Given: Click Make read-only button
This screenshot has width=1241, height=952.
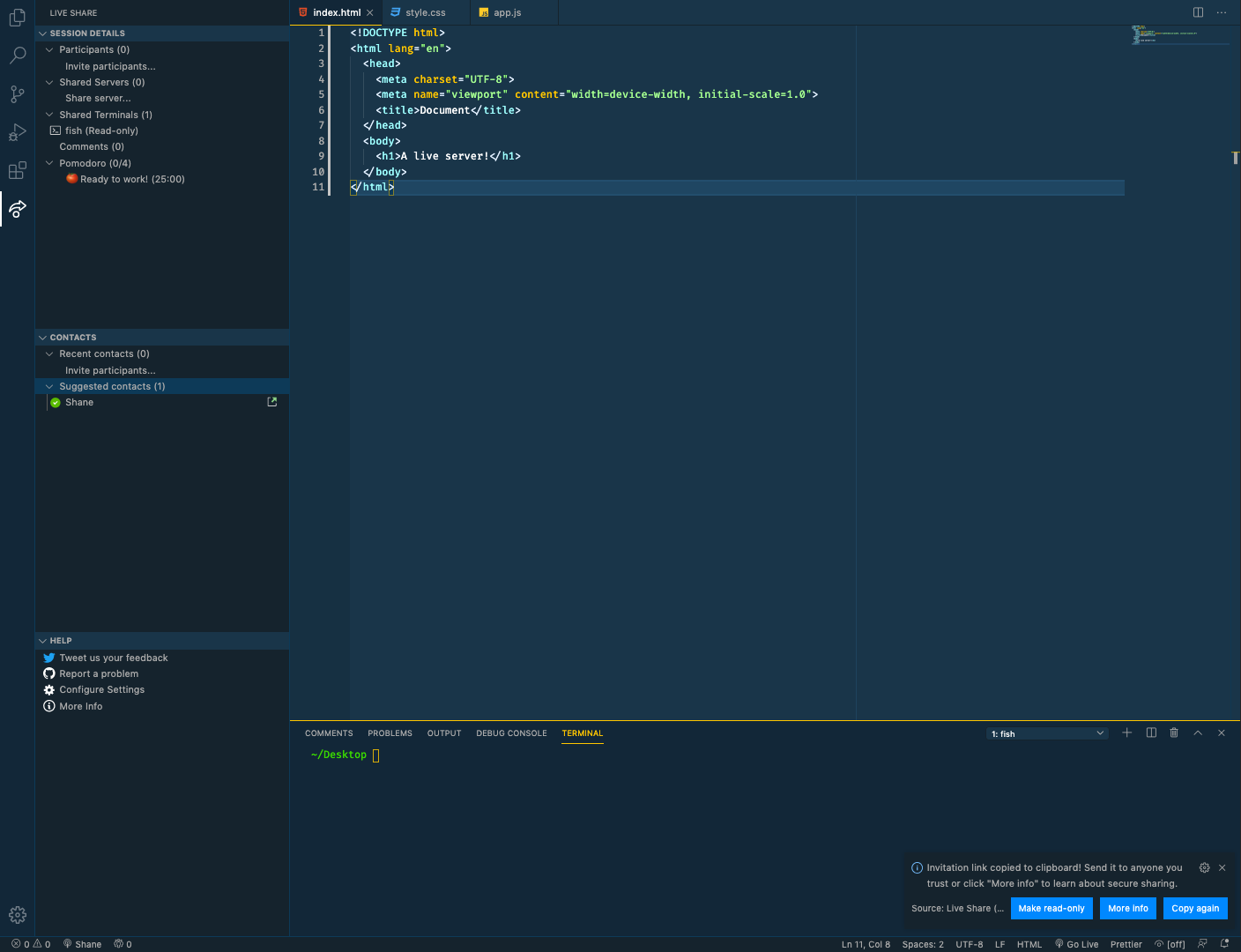Looking at the screenshot, I should coord(1052,909).
